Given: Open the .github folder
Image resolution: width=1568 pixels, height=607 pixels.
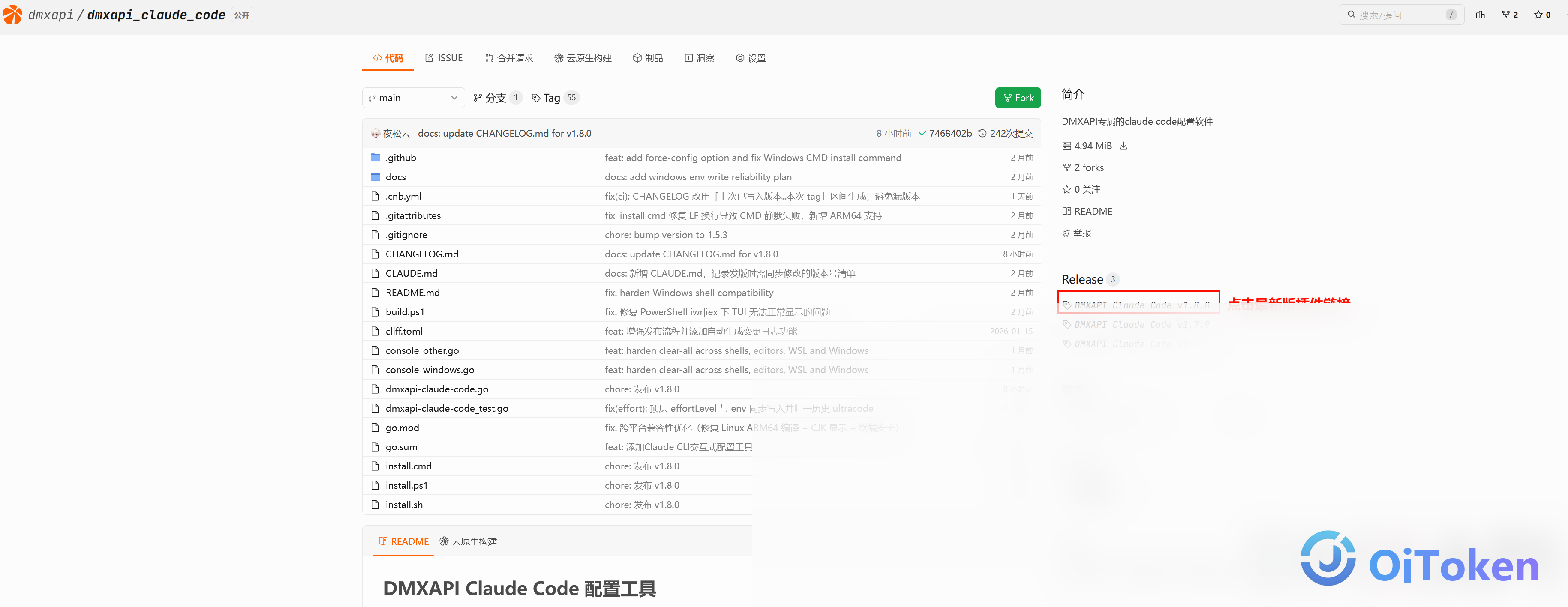Looking at the screenshot, I should click(x=400, y=158).
